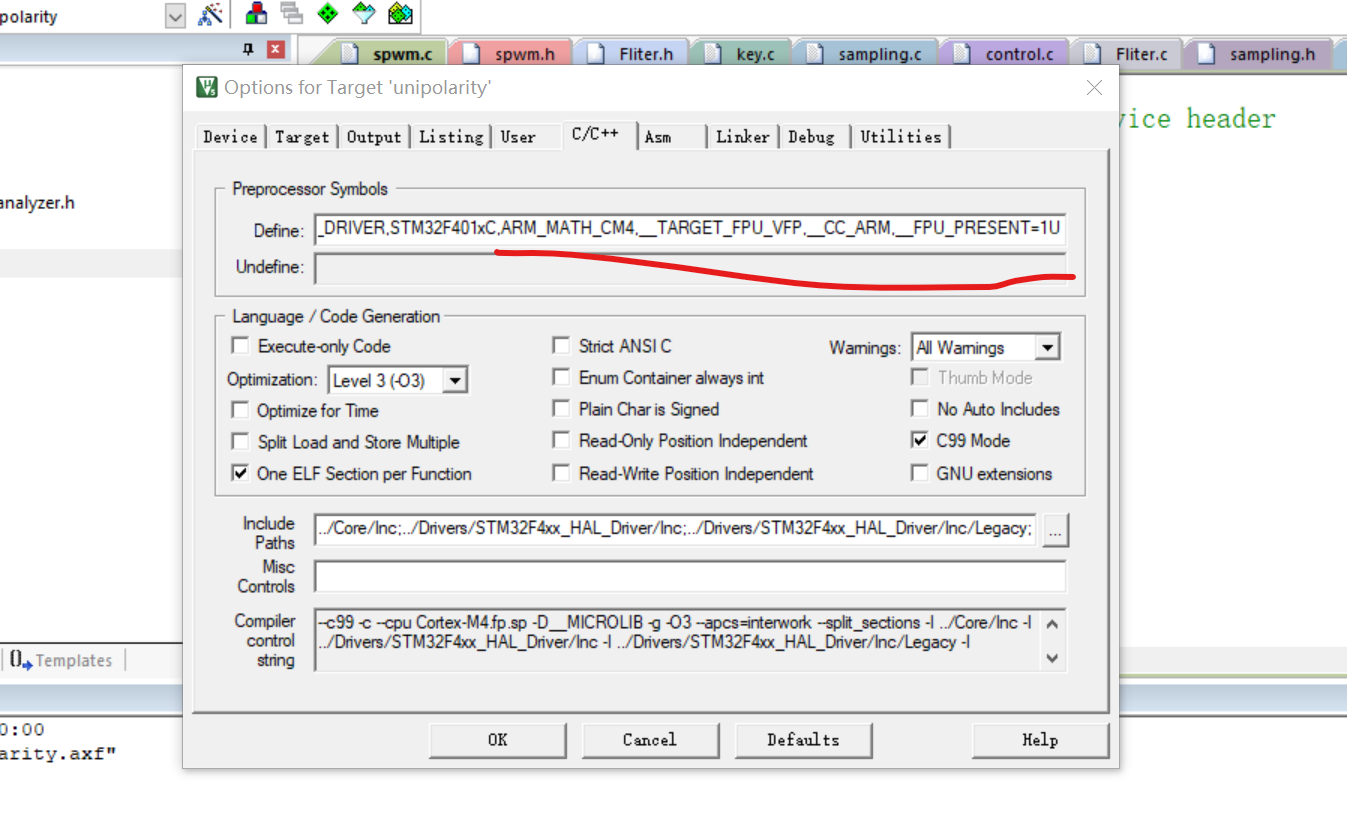This screenshot has height=817, width=1347.
Task: Open the Pack Installer green diamond icon
Action: click(327, 14)
